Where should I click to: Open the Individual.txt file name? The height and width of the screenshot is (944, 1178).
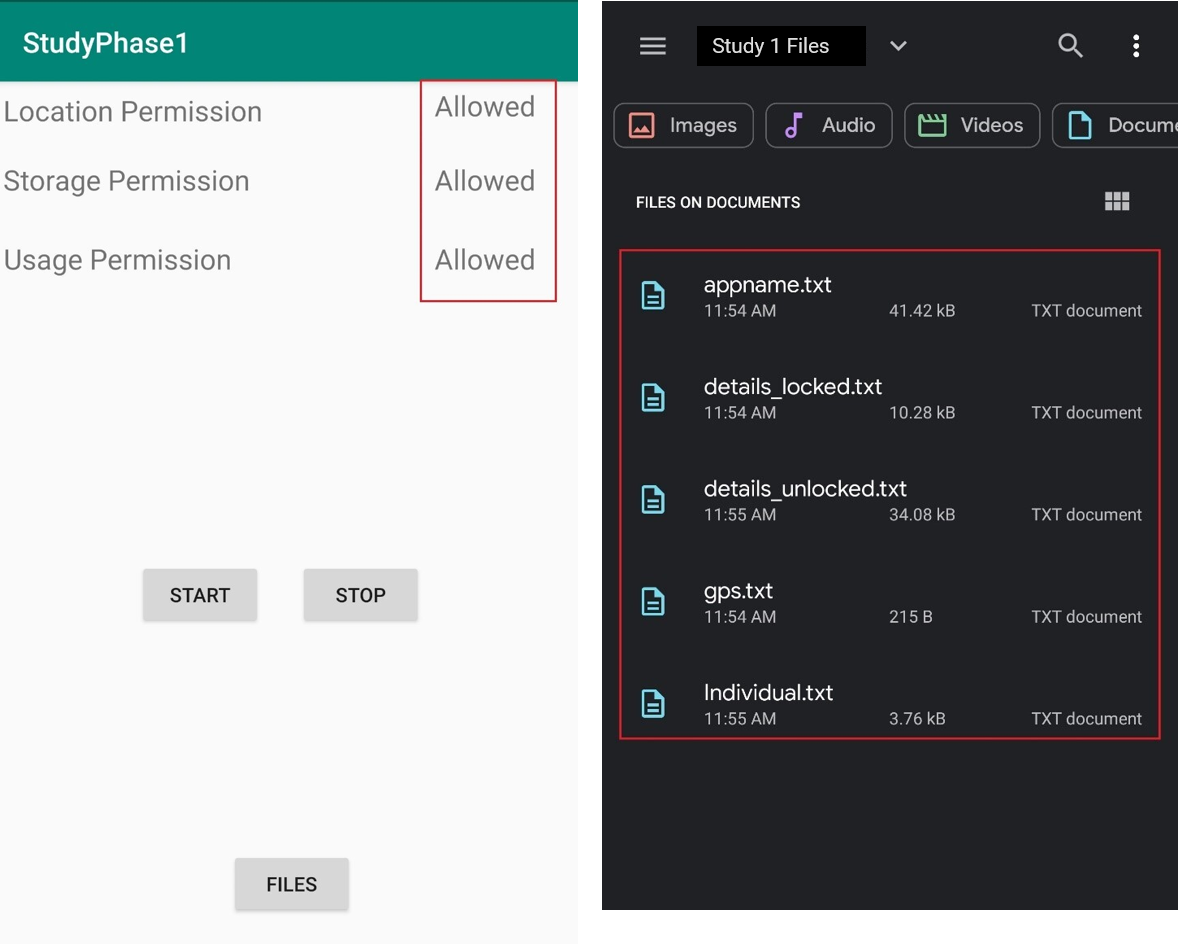coord(768,692)
